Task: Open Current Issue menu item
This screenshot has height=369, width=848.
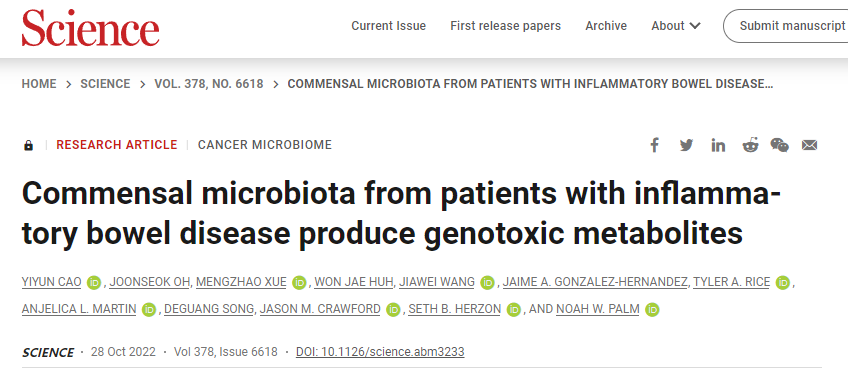Action: coord(388,26)
